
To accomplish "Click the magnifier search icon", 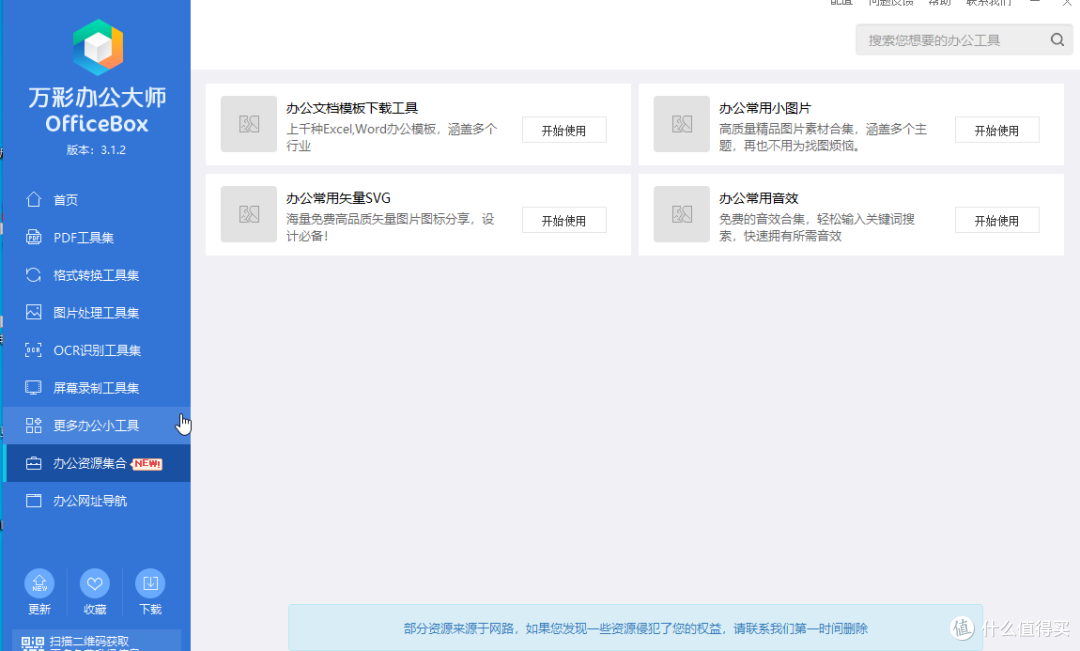I will [x=1057, y=40].
